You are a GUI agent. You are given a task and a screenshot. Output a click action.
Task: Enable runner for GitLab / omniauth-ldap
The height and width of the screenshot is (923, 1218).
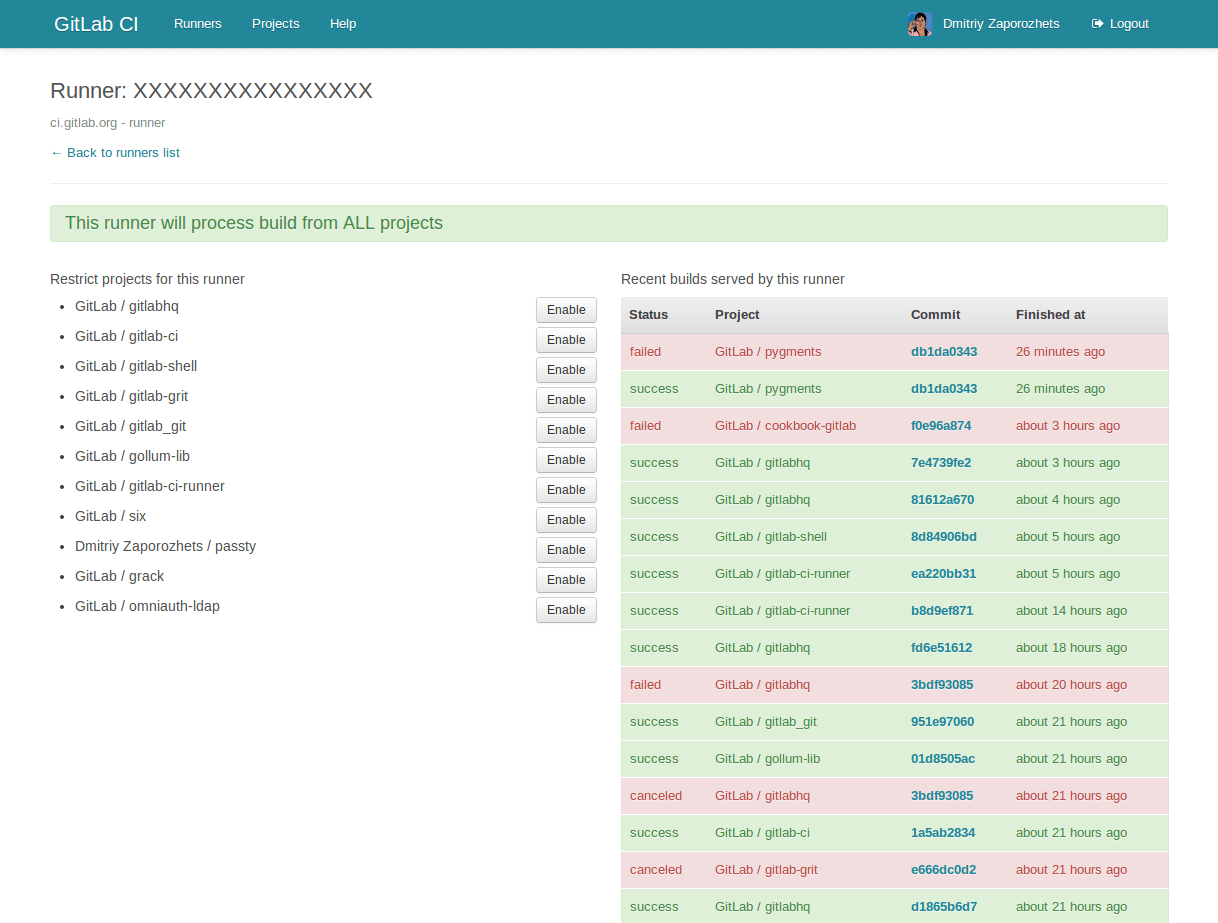click(566, 610)
